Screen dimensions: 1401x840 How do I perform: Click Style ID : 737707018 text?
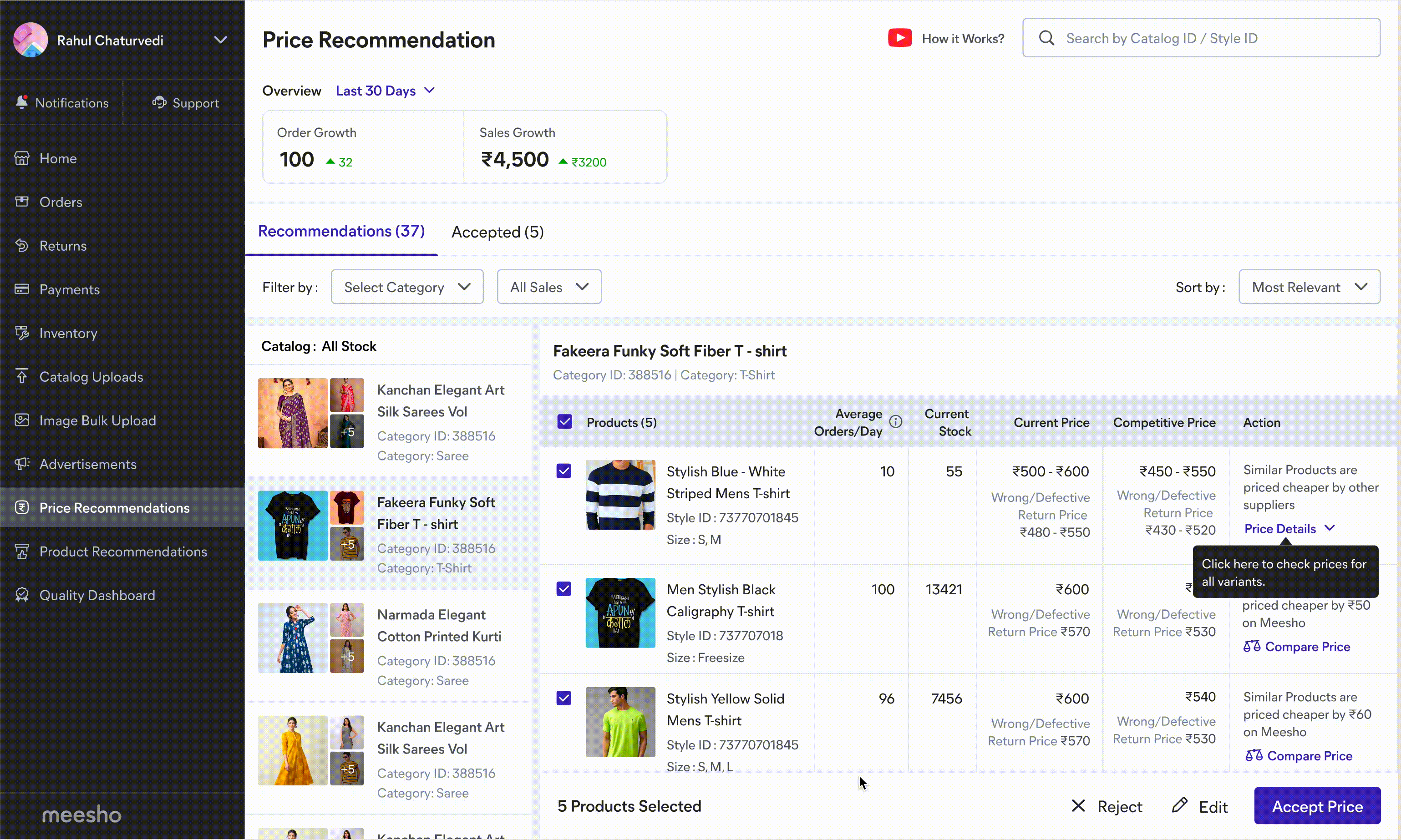725,636
